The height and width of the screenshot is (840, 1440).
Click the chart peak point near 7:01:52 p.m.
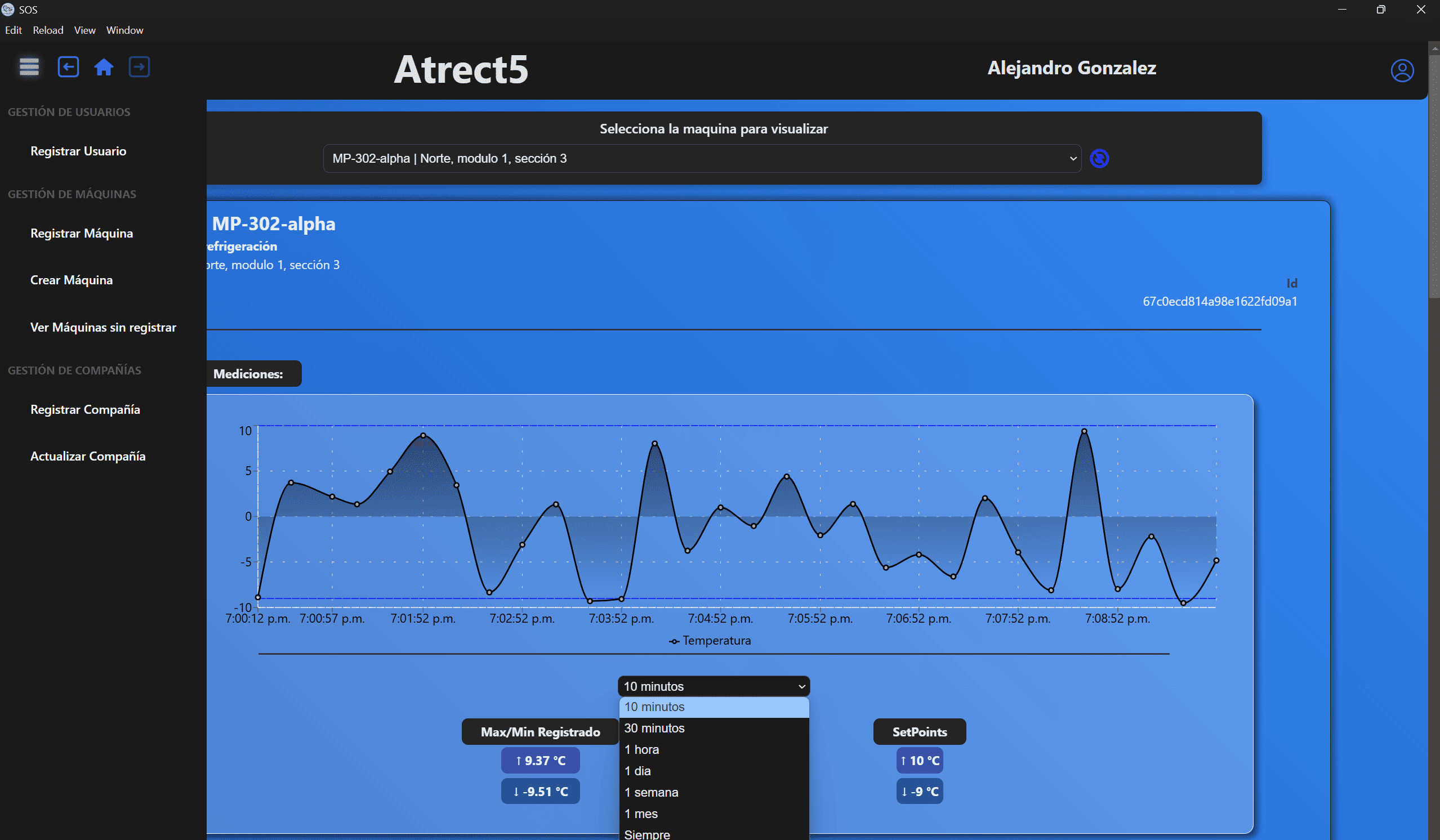coord(423,435)
